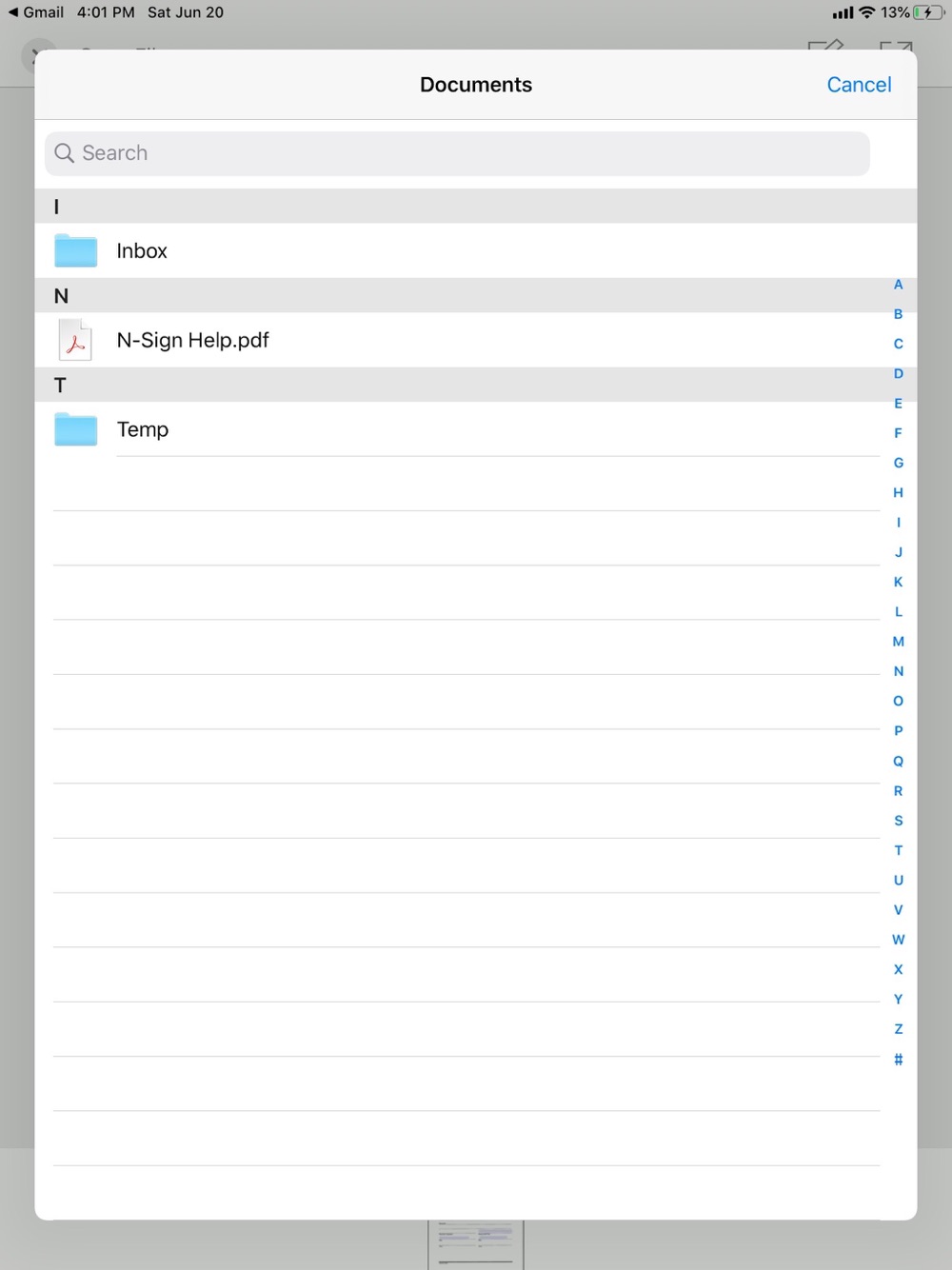This screenshot has height=1270, width=952.
Task: Jump to letter N in index
Action: 898,671
